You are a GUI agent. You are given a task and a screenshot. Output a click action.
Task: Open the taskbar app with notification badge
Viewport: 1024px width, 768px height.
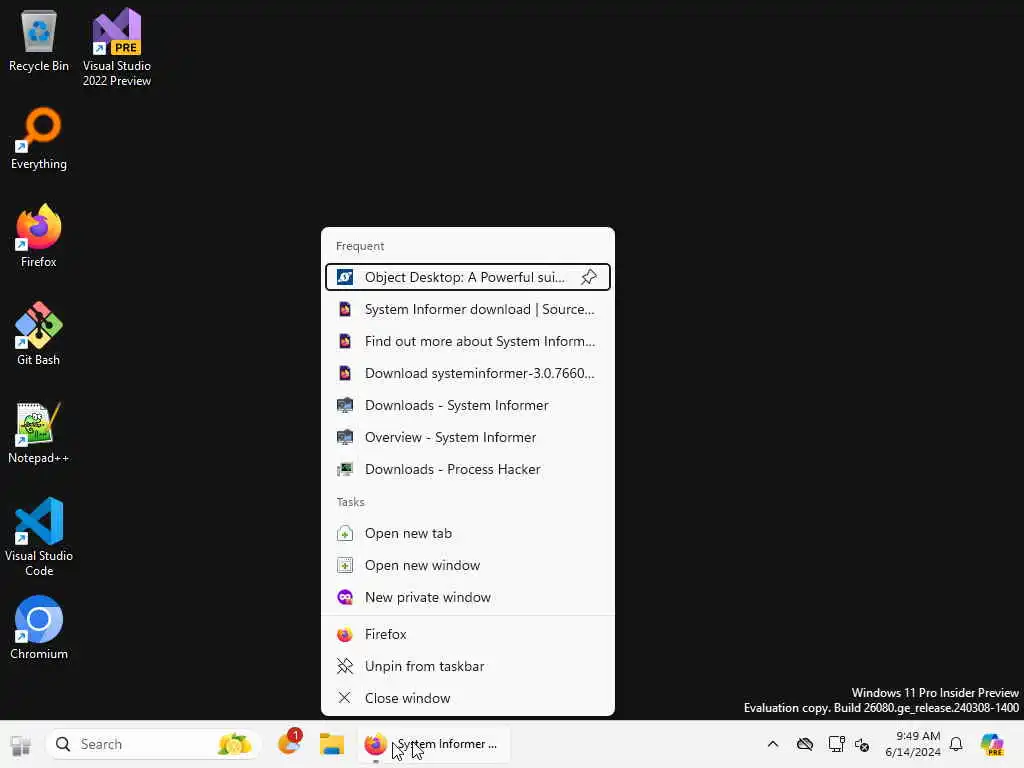click(289, 743)
